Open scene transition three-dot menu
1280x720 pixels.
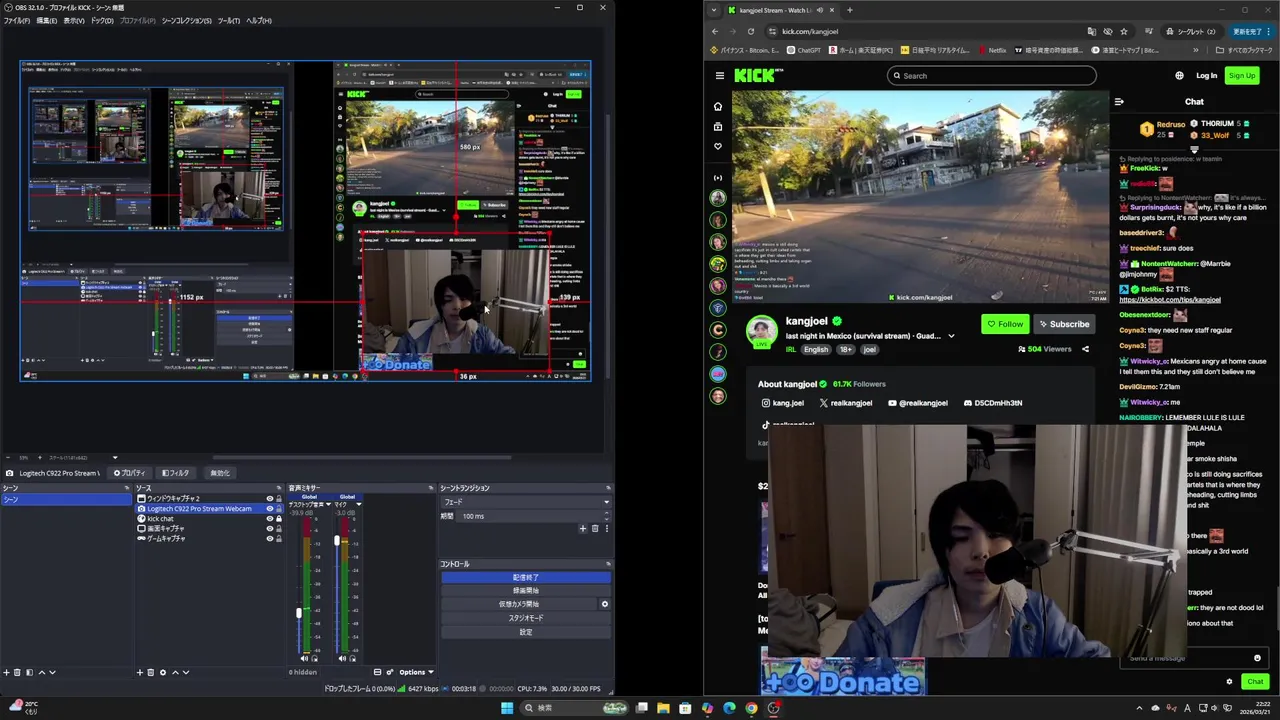pyautogui.click(x=606, y=528)
